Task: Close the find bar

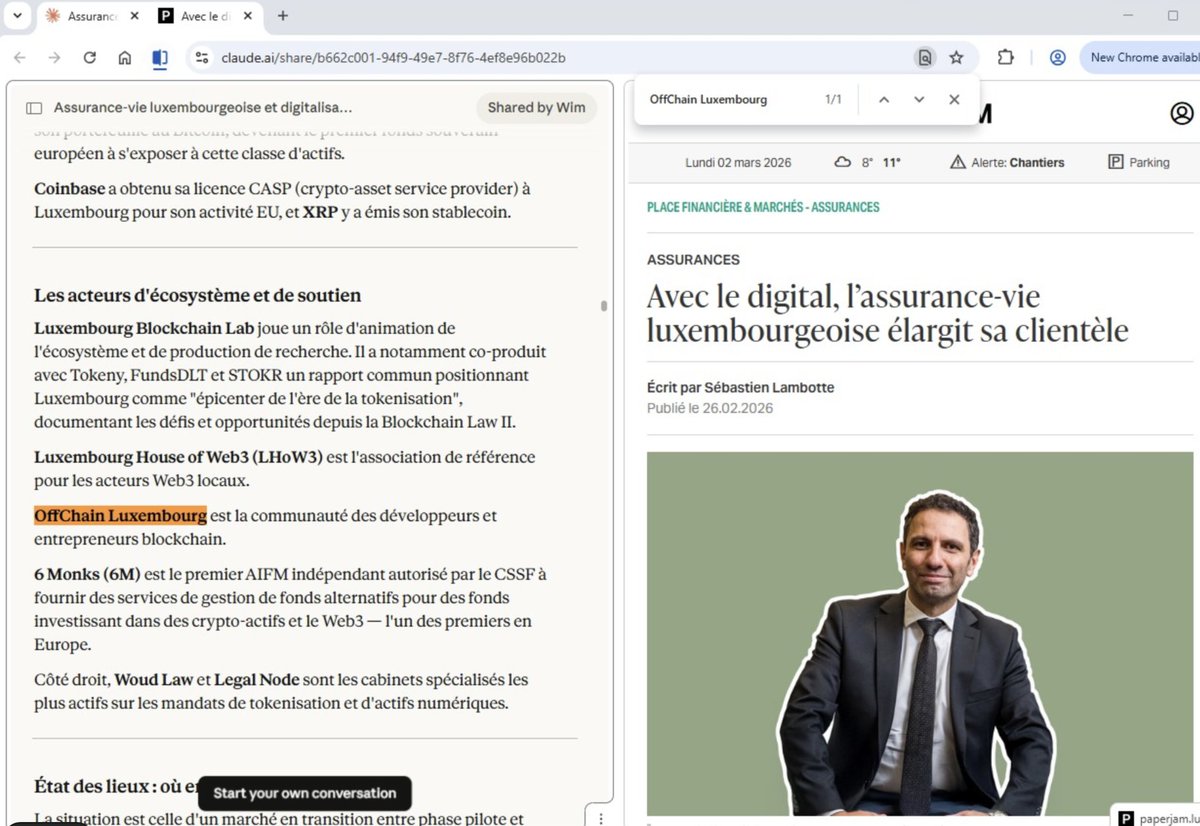Action: click(x=954, y=100)
